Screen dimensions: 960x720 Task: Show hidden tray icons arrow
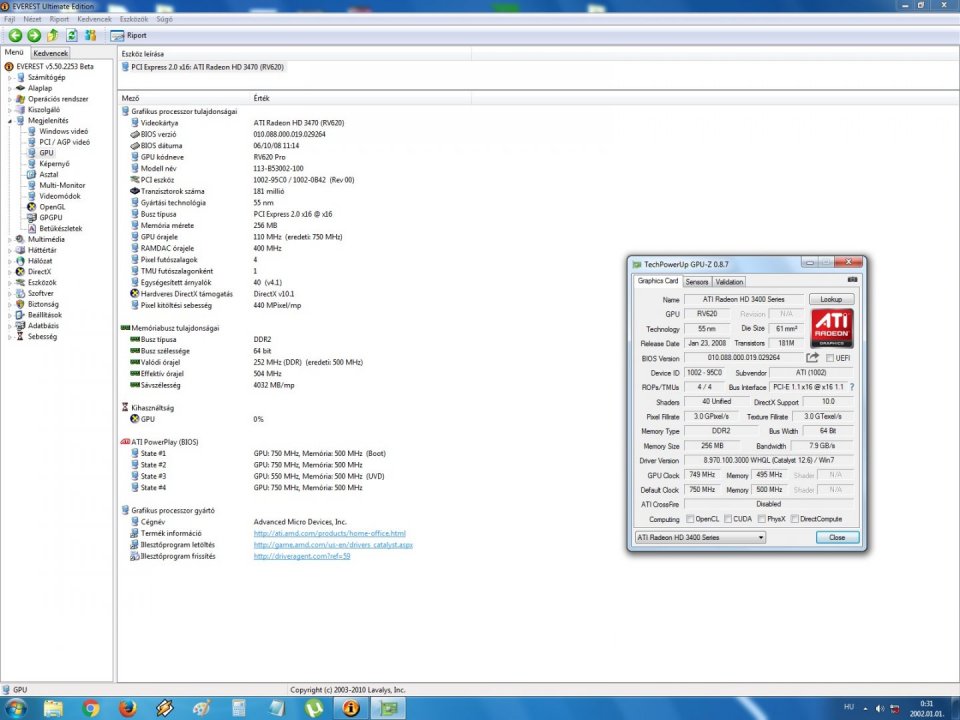(x=865, y=708)
